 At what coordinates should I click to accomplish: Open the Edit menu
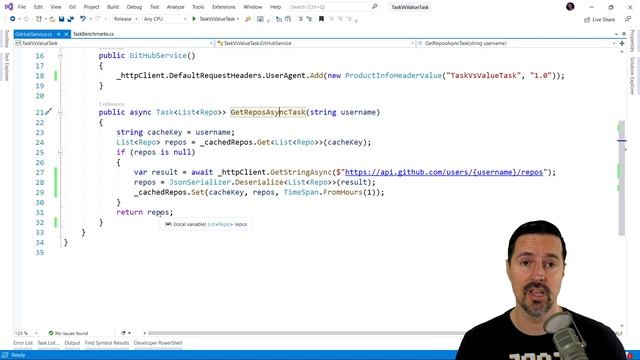click(38, 7)
